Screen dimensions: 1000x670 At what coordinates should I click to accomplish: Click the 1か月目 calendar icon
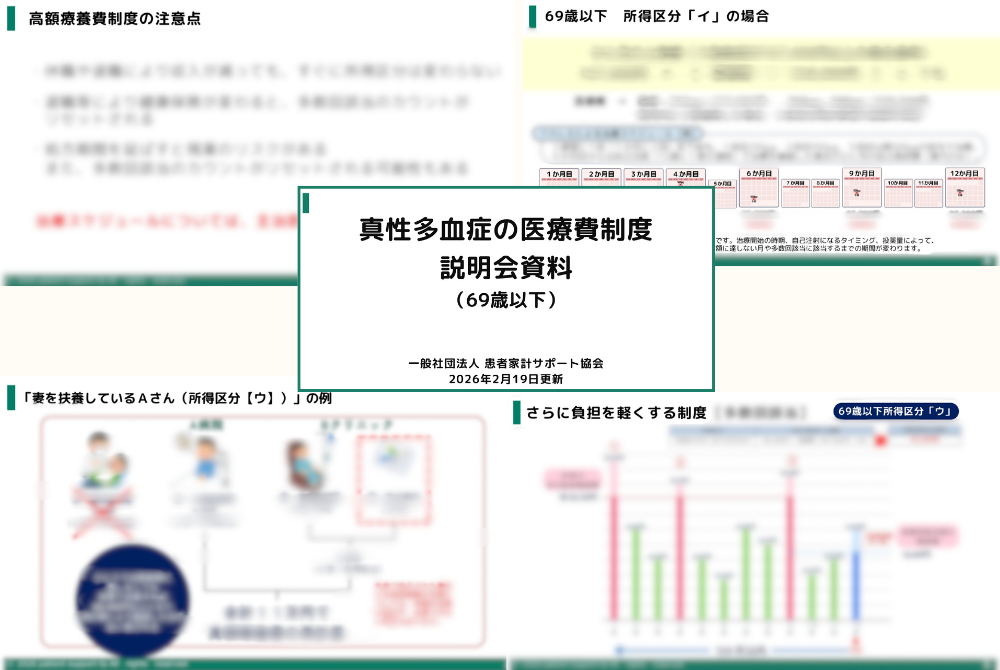coord(560,188)
